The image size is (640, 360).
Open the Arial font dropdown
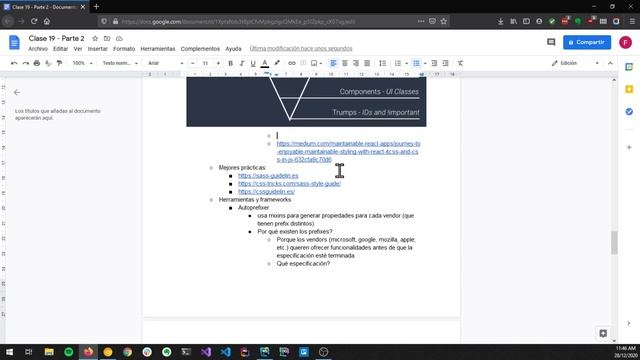click(x=165, y=63)
